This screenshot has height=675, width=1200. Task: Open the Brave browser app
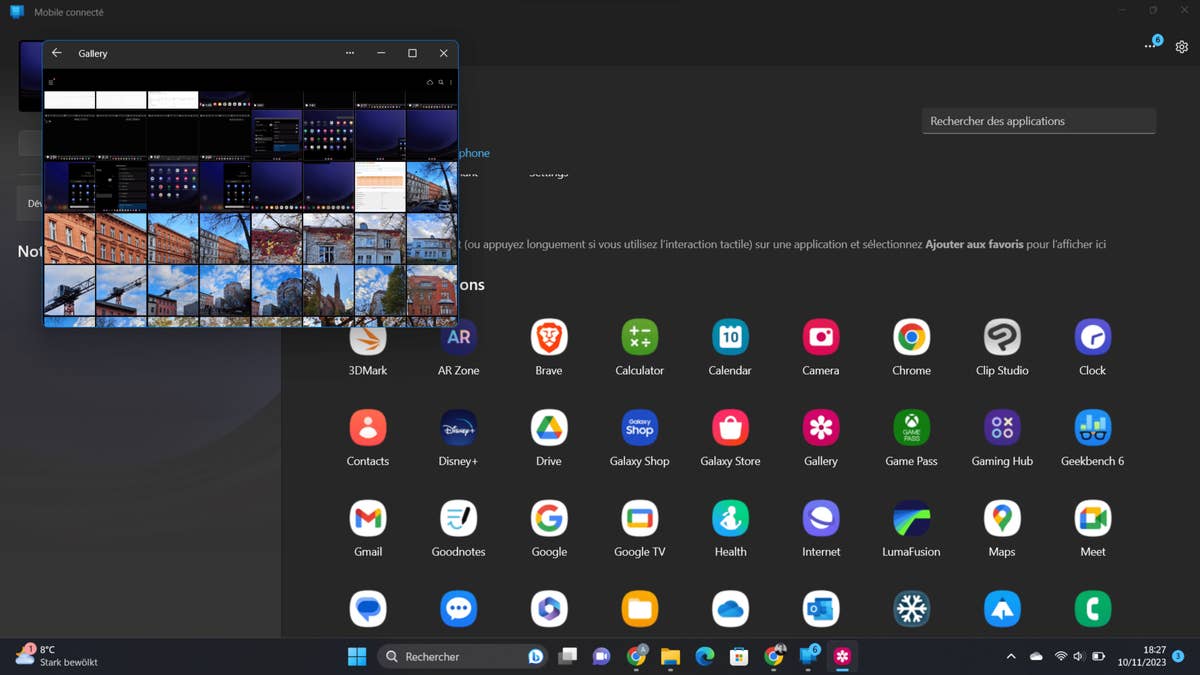548,338
